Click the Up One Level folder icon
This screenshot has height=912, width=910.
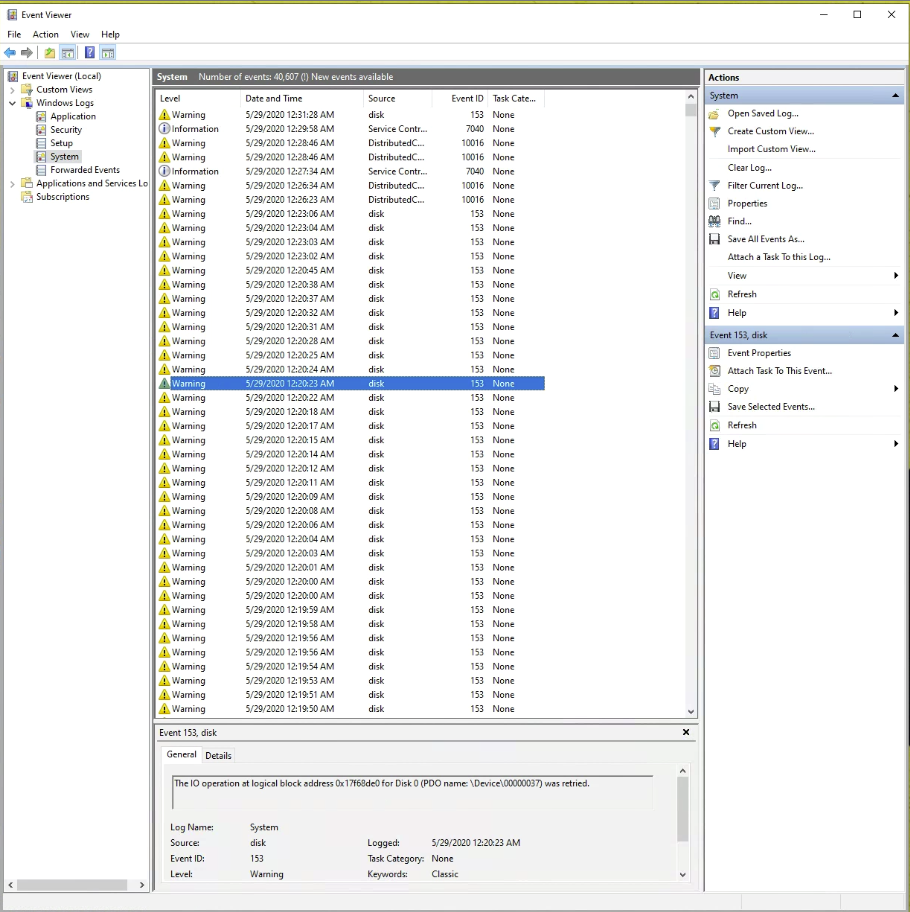click(49, 53)
